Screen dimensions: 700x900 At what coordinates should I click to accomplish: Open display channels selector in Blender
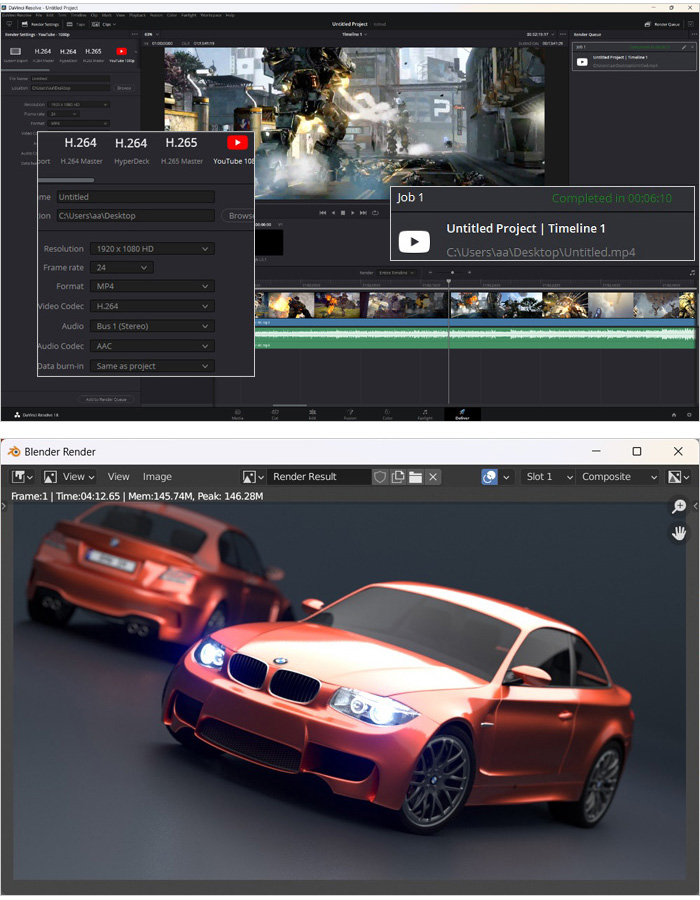(x=679, y=476)
